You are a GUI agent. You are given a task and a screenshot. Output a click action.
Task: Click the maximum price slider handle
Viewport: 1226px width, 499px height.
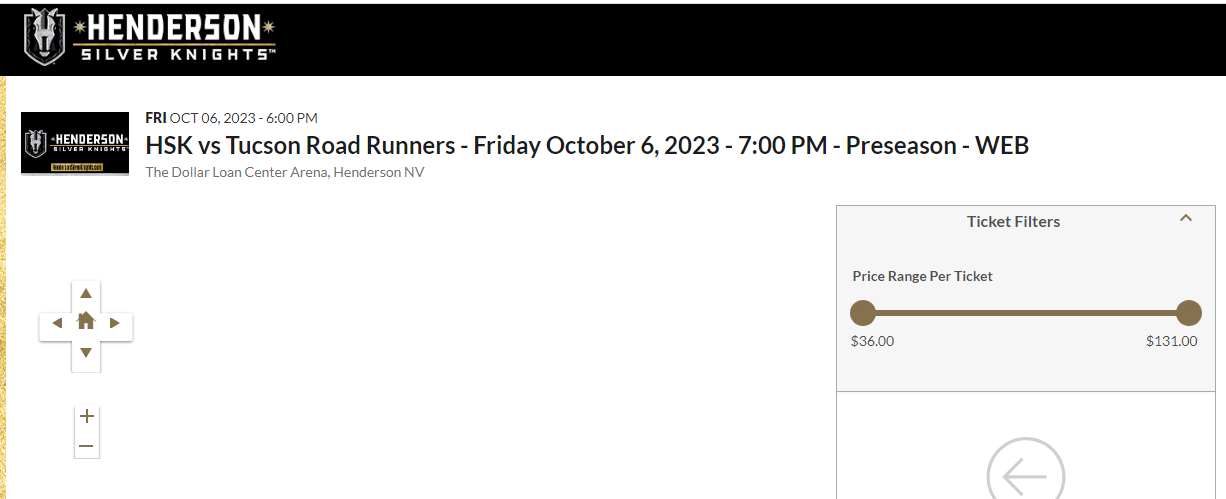1188,313
